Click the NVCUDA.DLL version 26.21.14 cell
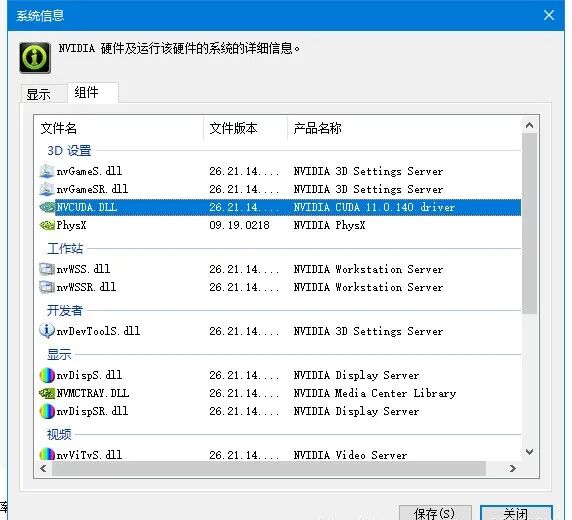This screenshot has width=572, height=520. (244, 207)
